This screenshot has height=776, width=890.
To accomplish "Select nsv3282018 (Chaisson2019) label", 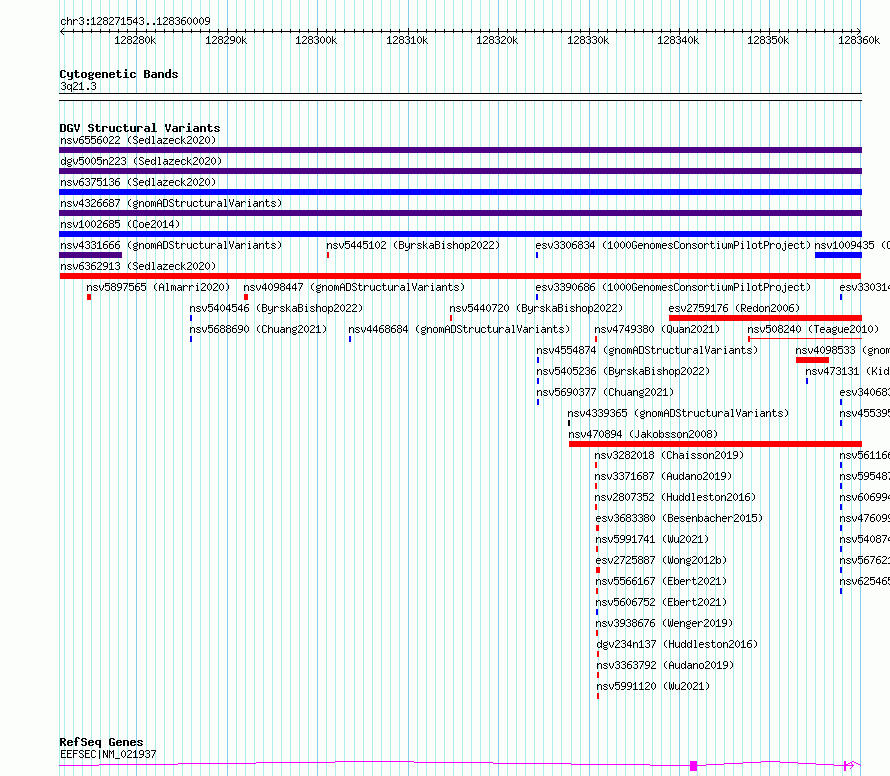I will [669, 455].
